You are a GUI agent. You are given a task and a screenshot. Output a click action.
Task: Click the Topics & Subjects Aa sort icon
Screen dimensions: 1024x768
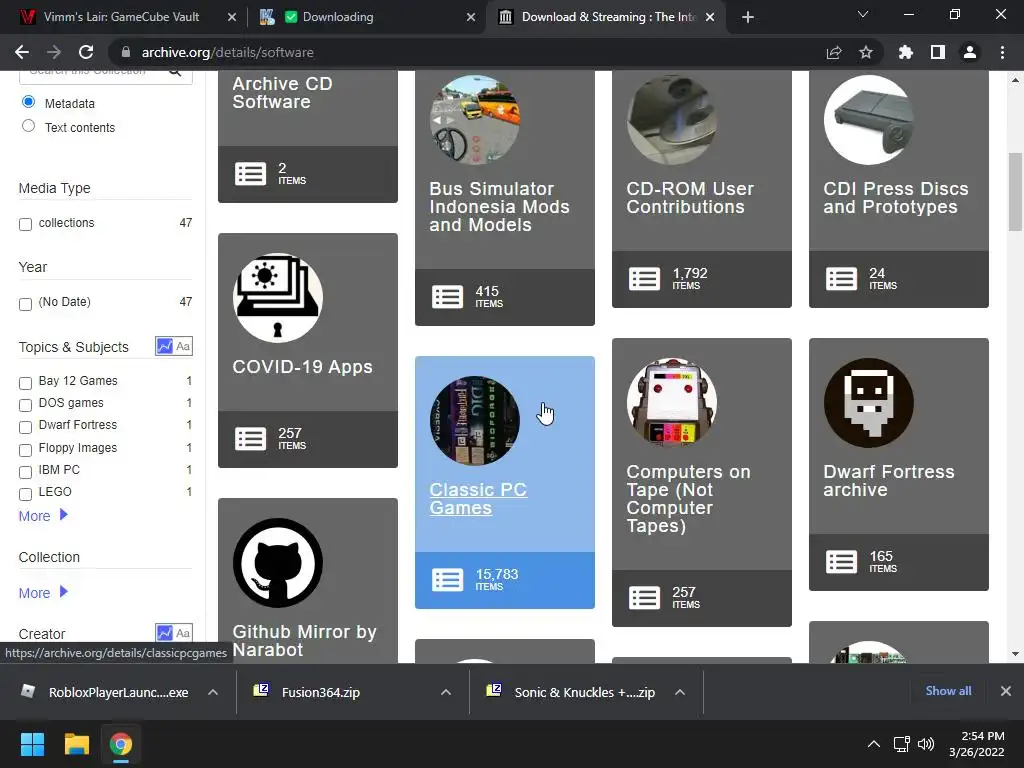(184, 346)
